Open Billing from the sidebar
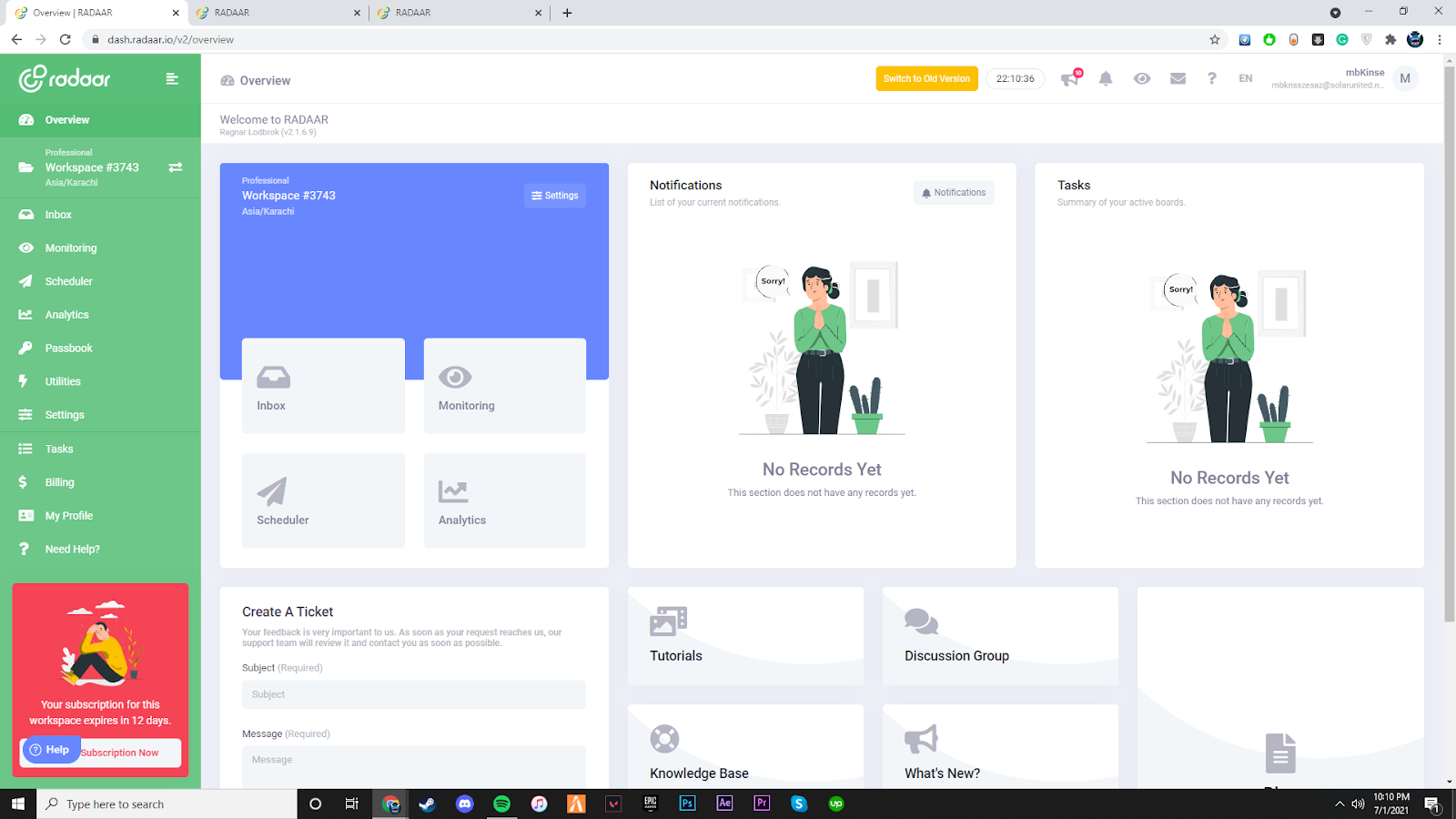This screenshot has height=819, width=1456. pyautogui.click(x=100, y=482)
